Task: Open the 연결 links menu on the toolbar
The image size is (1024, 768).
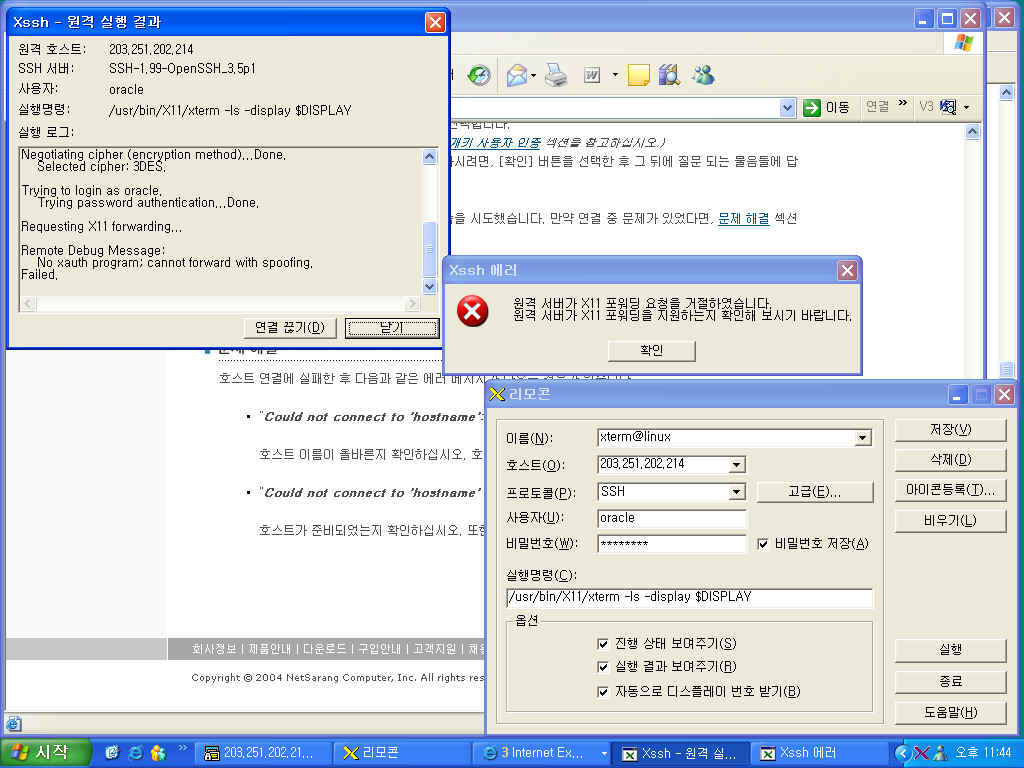Action: coord(875,107)
